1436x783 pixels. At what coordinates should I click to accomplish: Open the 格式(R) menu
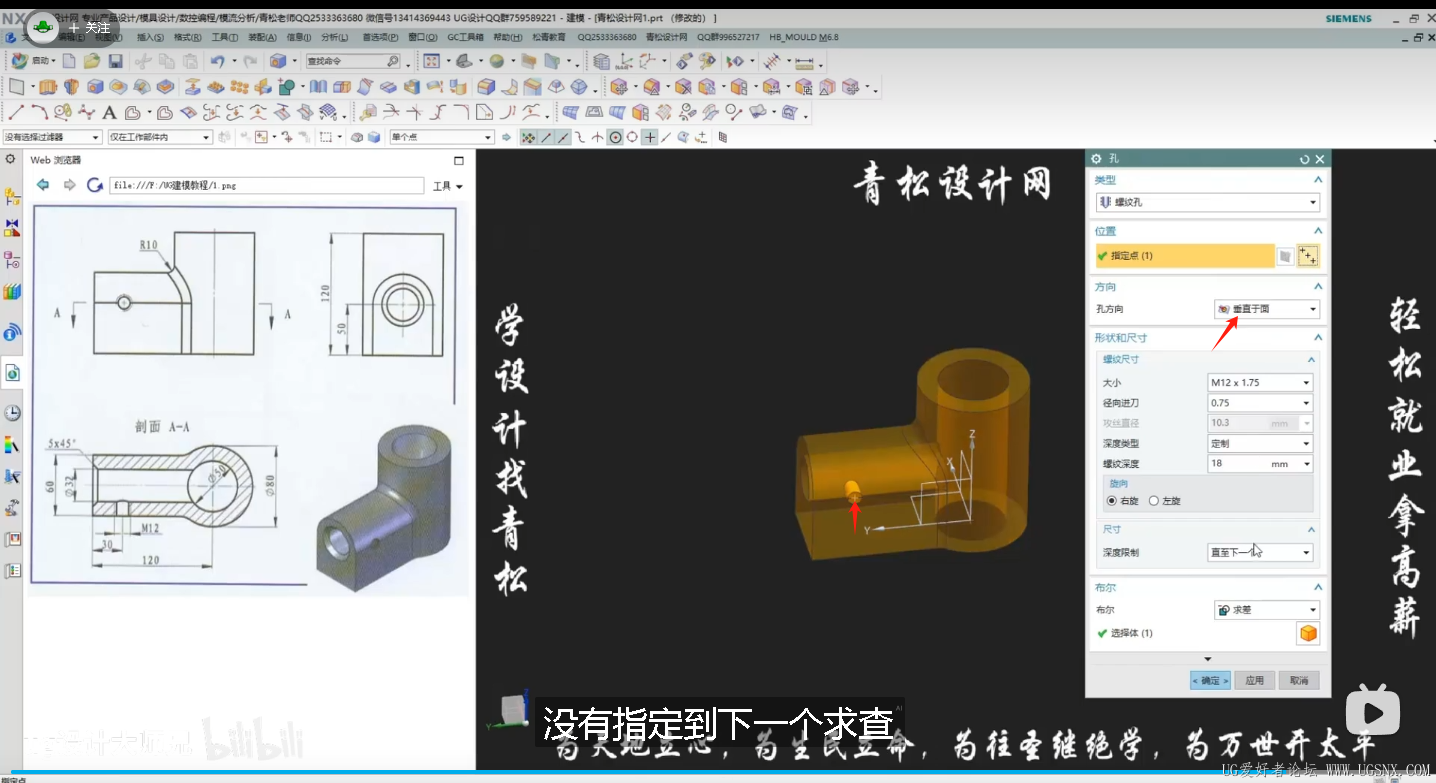(x=188, y=37)
